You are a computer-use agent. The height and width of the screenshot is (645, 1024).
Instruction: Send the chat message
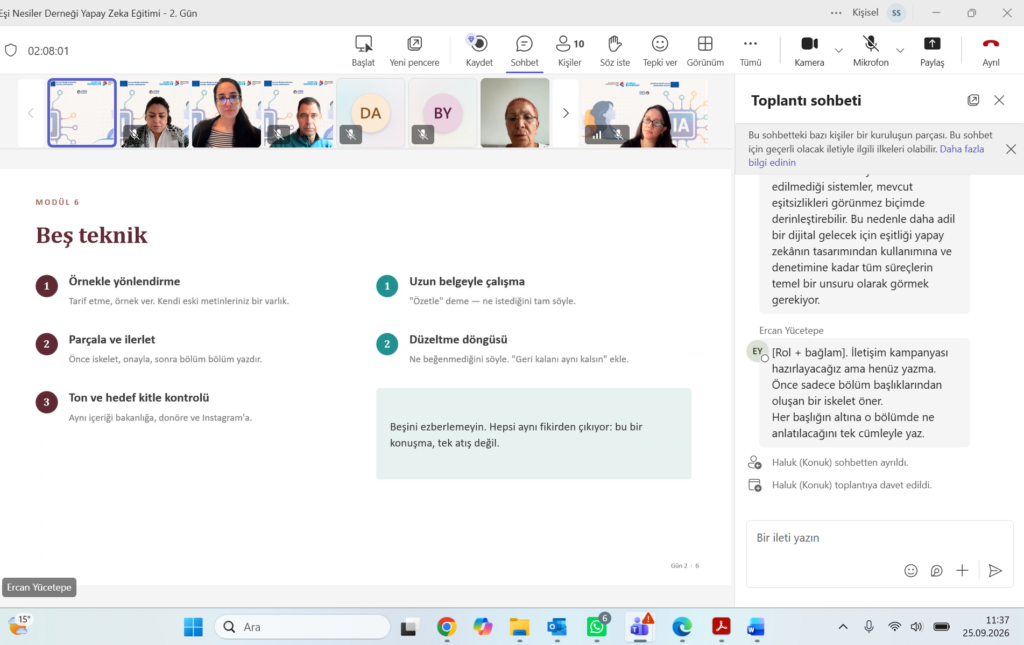click(995, 571)
